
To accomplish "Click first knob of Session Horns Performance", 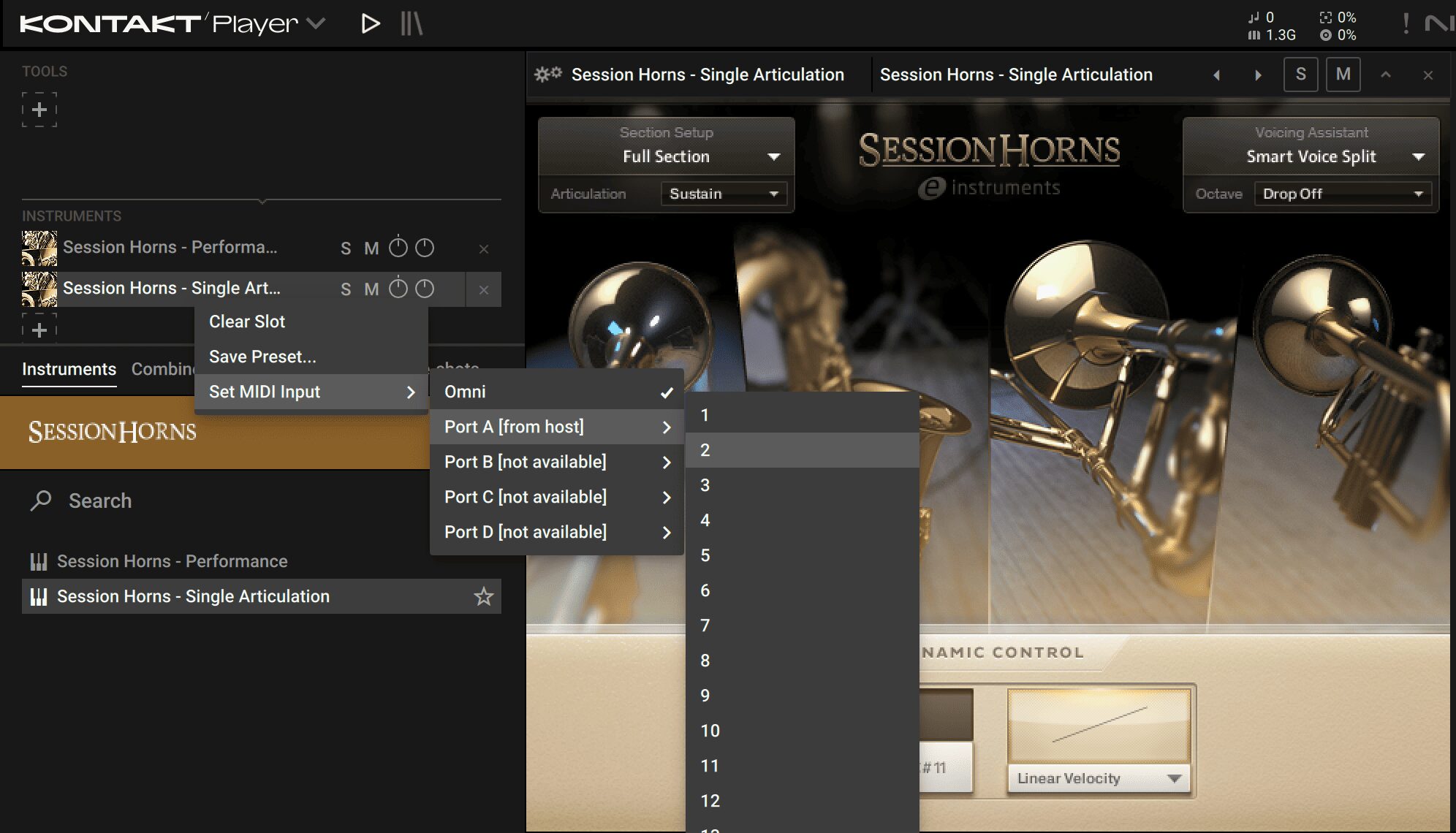I will coord(398,248).
